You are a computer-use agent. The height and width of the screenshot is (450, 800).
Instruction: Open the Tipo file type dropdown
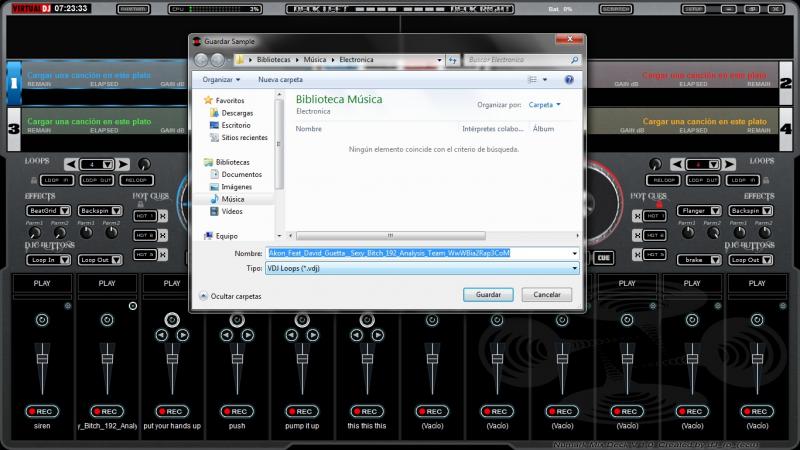coord(422,268)
